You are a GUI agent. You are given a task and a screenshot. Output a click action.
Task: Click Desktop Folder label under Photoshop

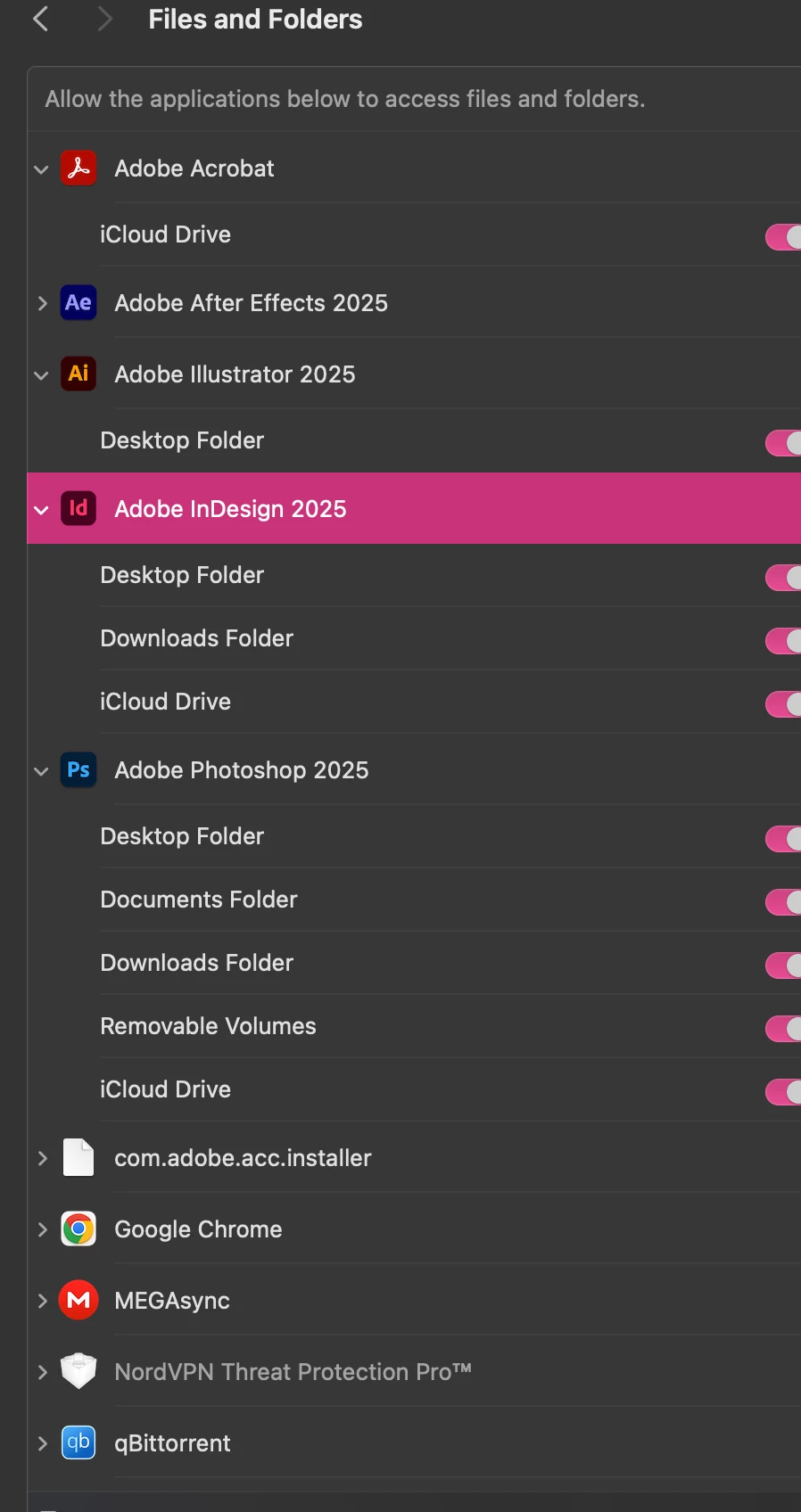tap(182, 836)
